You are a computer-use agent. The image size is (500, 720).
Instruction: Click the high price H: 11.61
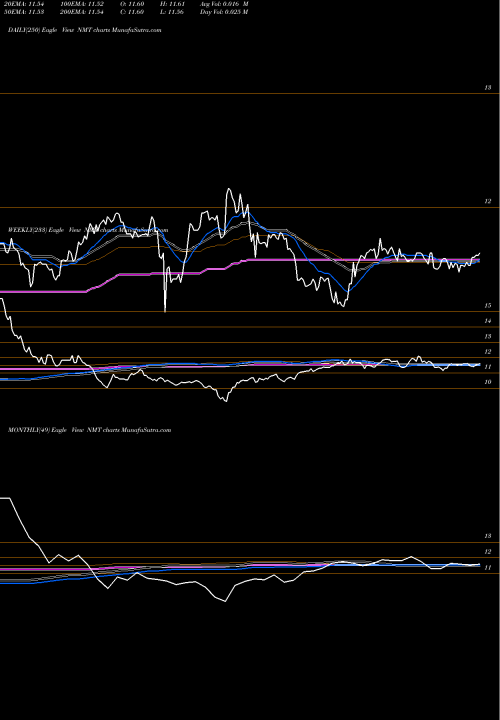(x=173, y=4)
